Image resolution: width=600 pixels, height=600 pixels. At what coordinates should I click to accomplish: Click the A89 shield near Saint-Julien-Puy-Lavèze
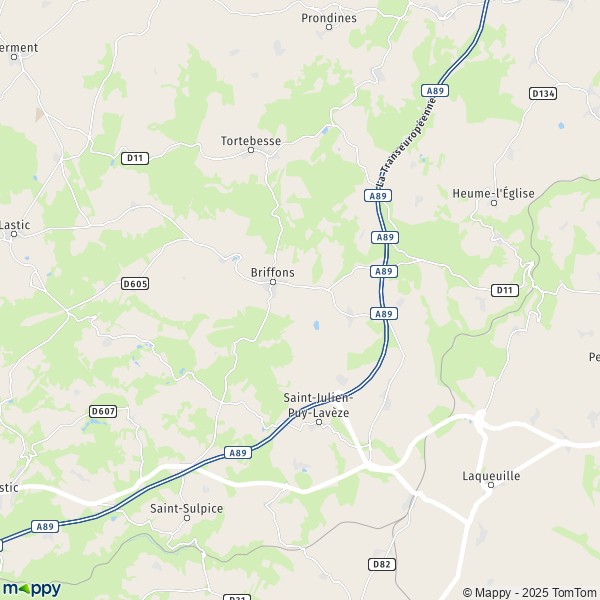tap(238, 453)
